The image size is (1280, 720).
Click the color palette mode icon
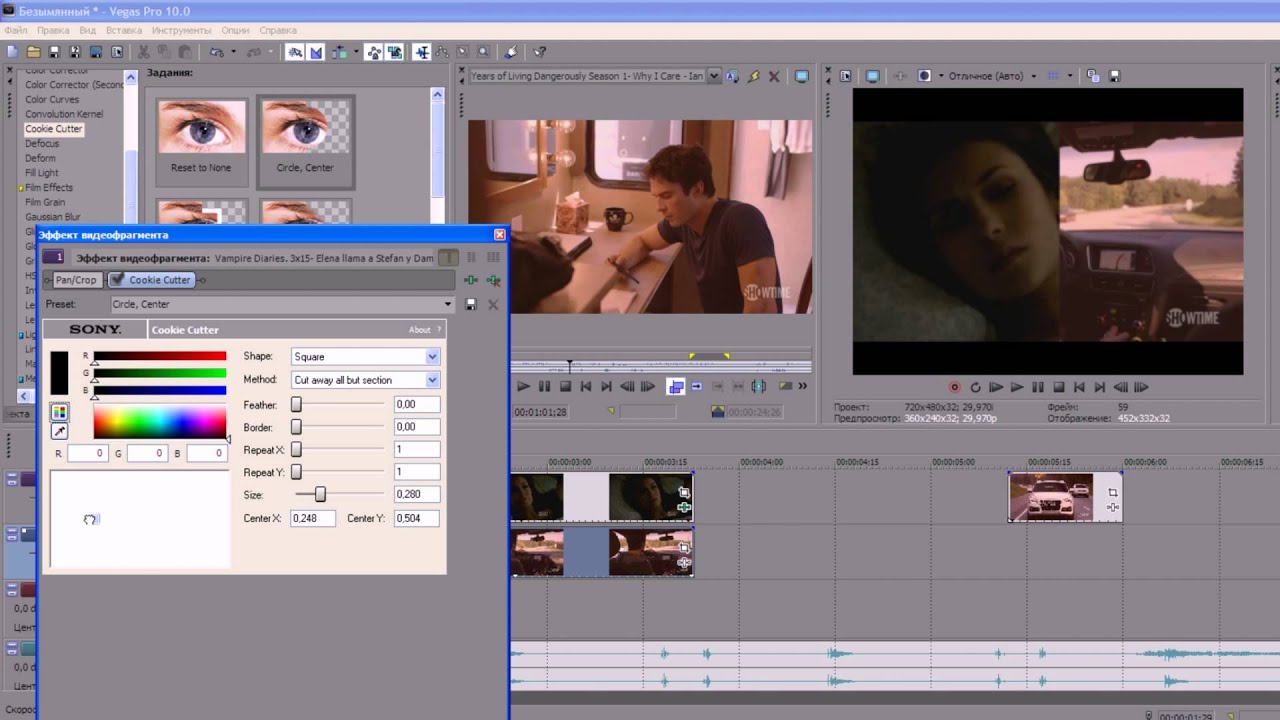click(x=59, y=412)
